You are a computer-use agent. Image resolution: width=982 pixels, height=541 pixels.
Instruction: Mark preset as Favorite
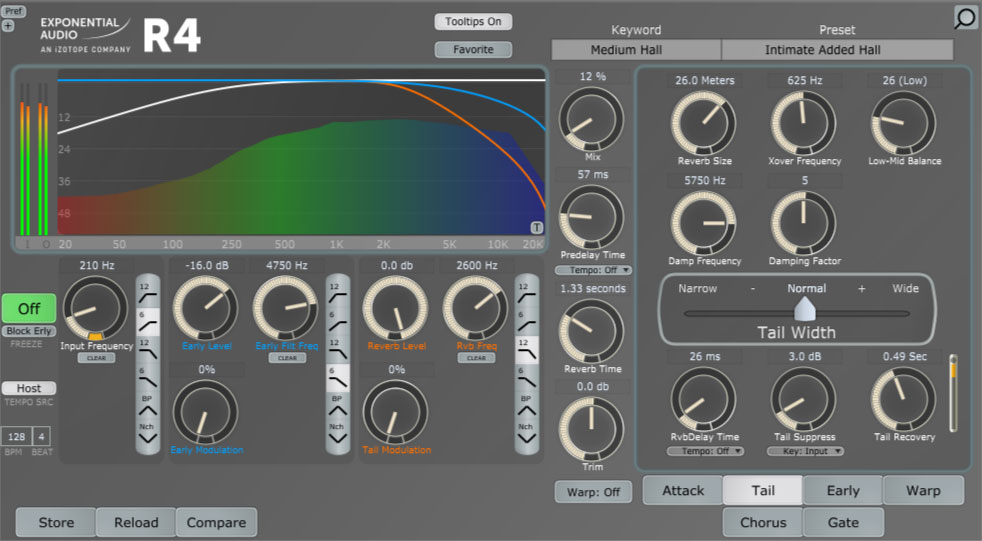tap(473, 49)
